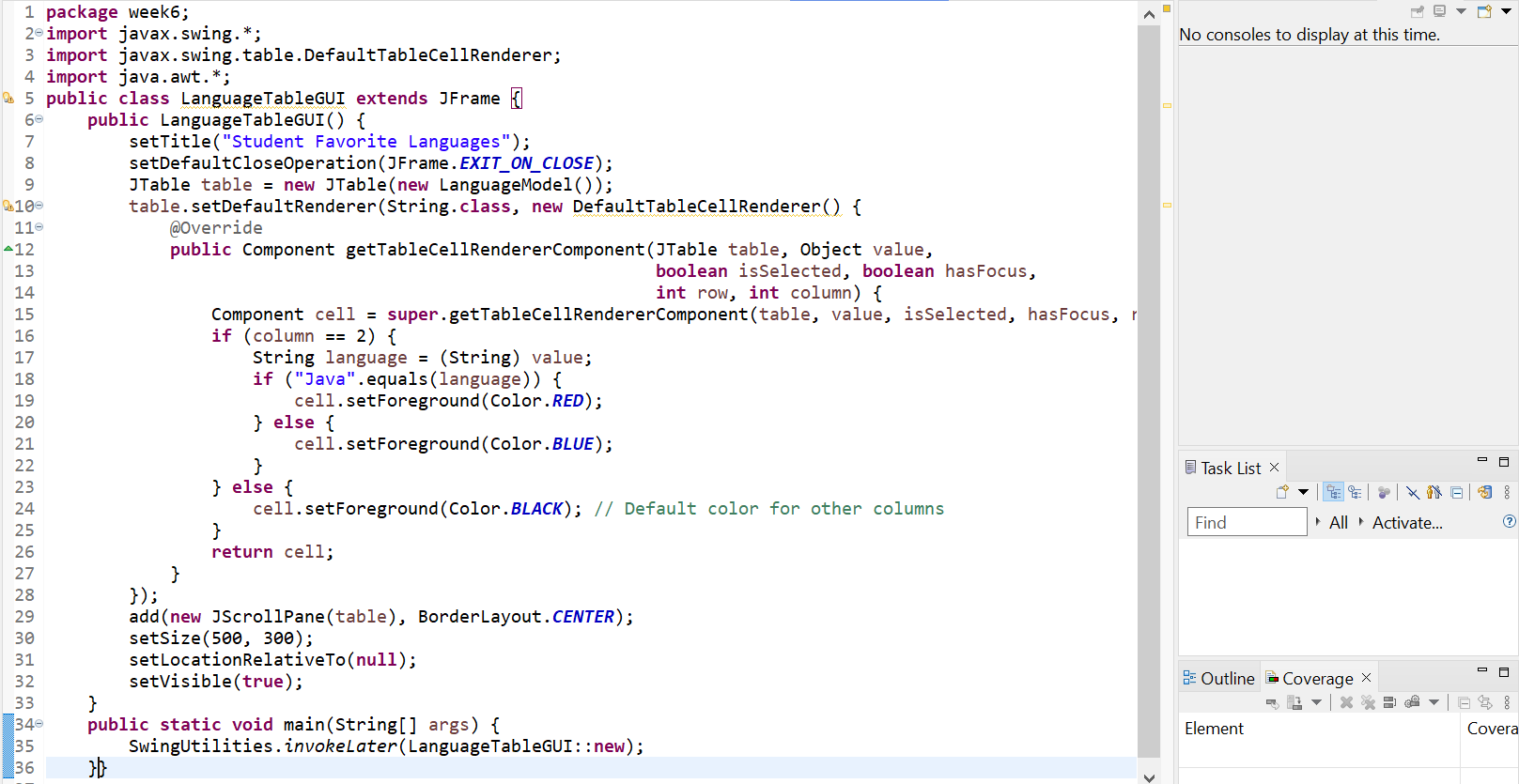Toggle Link with Current Selection in Coverage
This screenshot has width=1519, height=784.
1485,702
